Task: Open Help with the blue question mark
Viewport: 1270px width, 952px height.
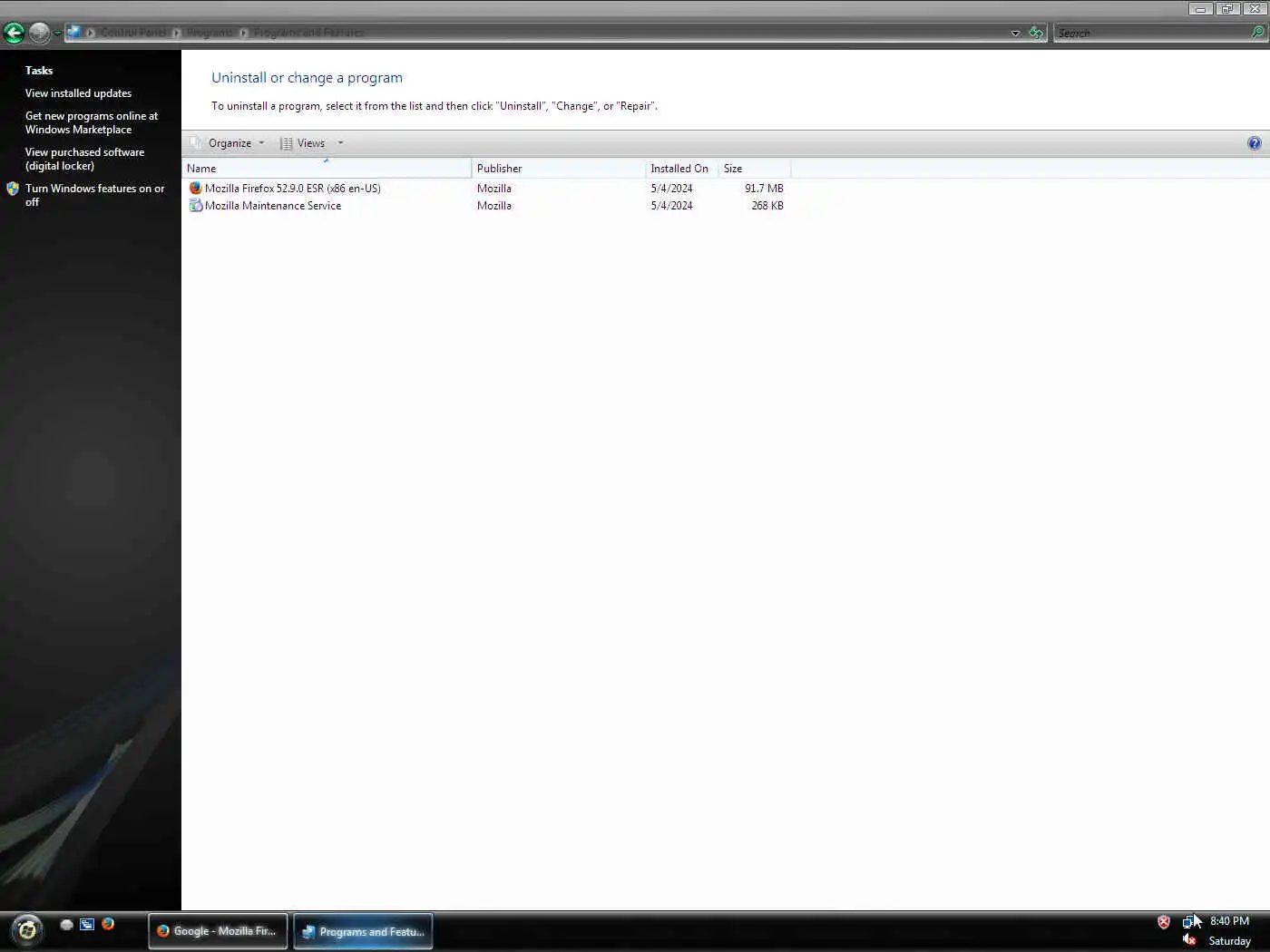Action: pyautogui.click(x=1254, y=143)
